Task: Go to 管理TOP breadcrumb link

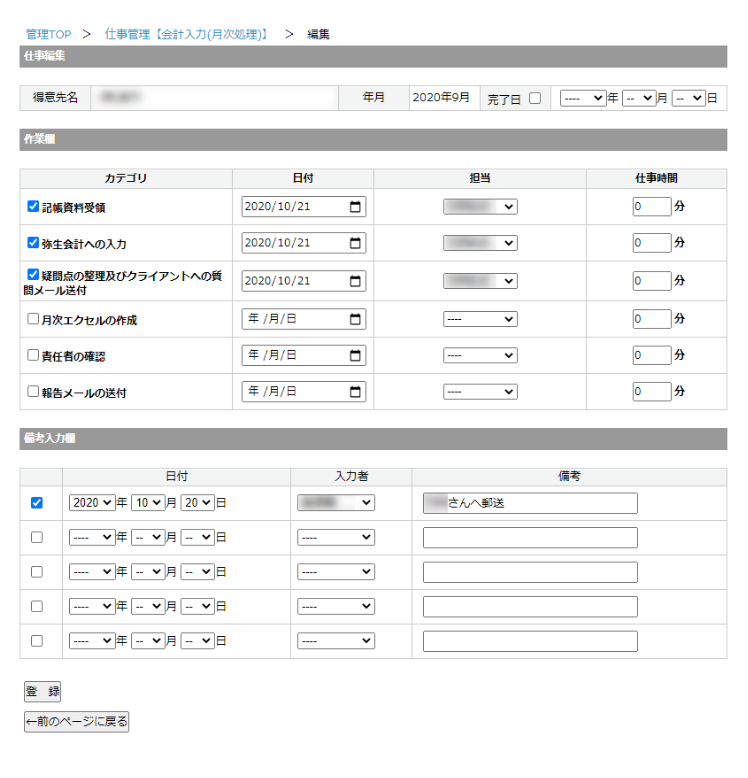Action: [49, 34]
